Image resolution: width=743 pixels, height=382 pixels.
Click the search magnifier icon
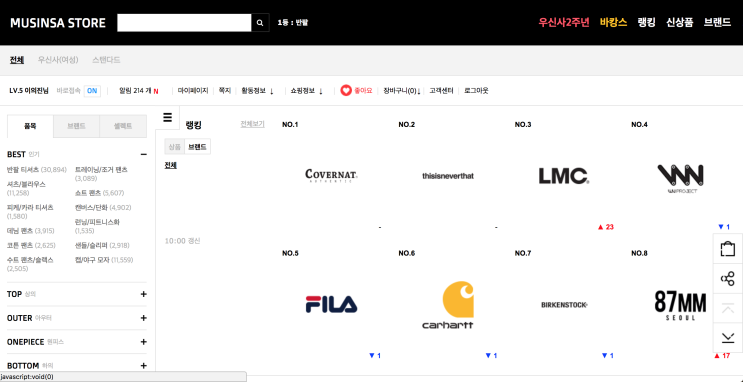(260, 23)
